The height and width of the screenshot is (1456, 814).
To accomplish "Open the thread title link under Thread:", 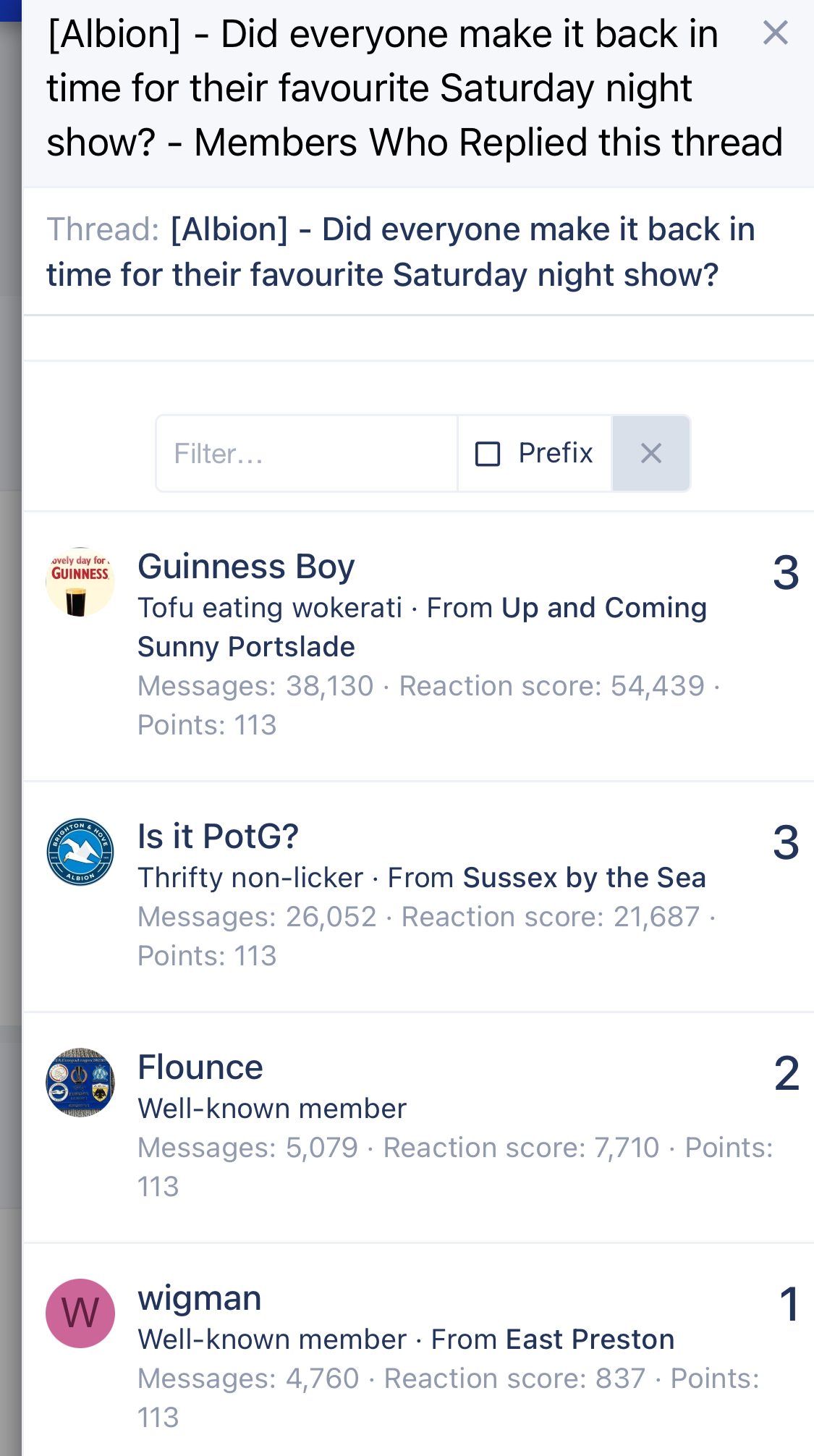I will (x=401, y=252).
